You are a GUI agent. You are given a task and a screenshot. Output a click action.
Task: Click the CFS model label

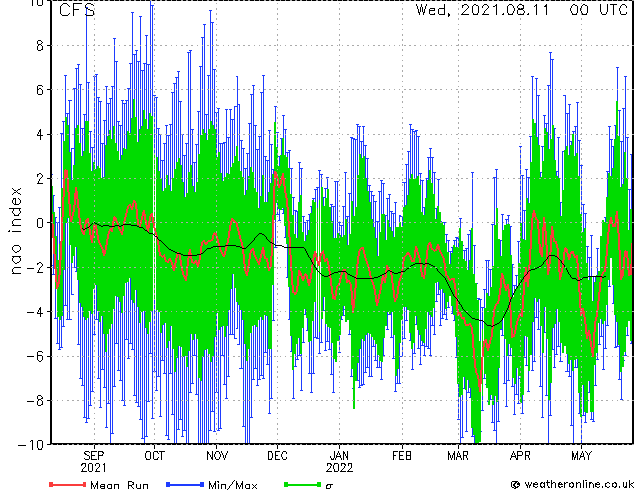point(77,10)
